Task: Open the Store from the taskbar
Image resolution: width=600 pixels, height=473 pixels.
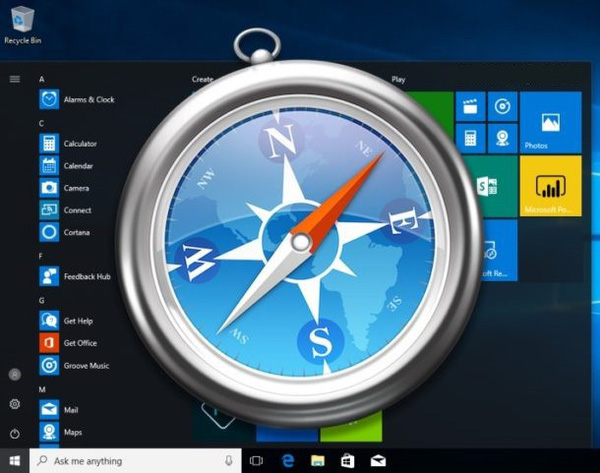Action: (x=347, y=461)
